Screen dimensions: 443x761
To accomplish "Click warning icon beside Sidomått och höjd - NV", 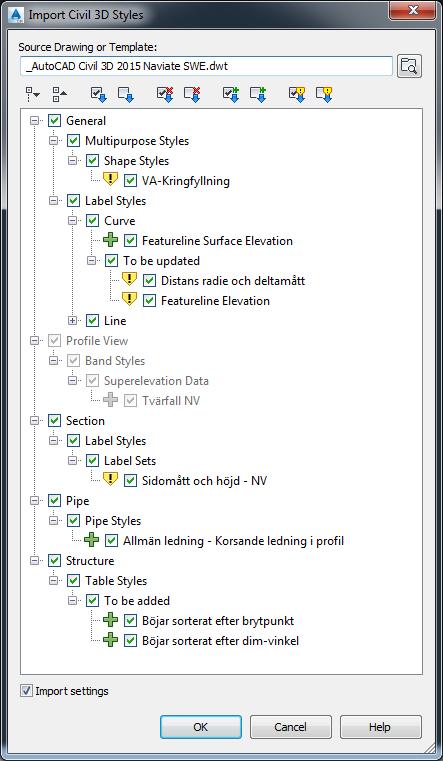I will click(x=111, y=480).
